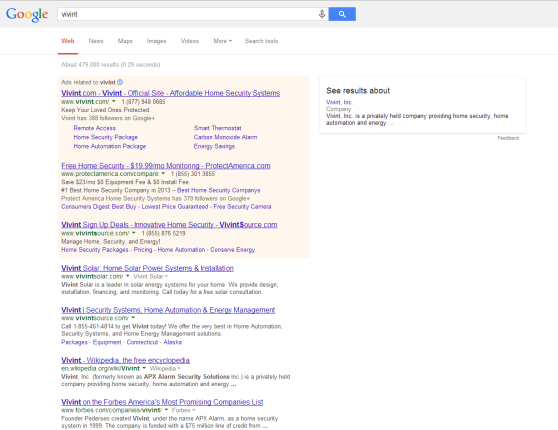The width and height of the screenshot is (558, 430).
Task: Open 'Vivint Solar: Home Solar Power Systems' result
Action: 147,268
